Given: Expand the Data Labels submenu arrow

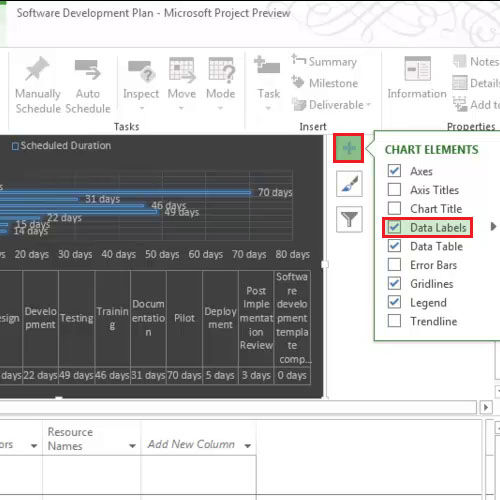Looking at the screenshot, I should click(493, 227).
